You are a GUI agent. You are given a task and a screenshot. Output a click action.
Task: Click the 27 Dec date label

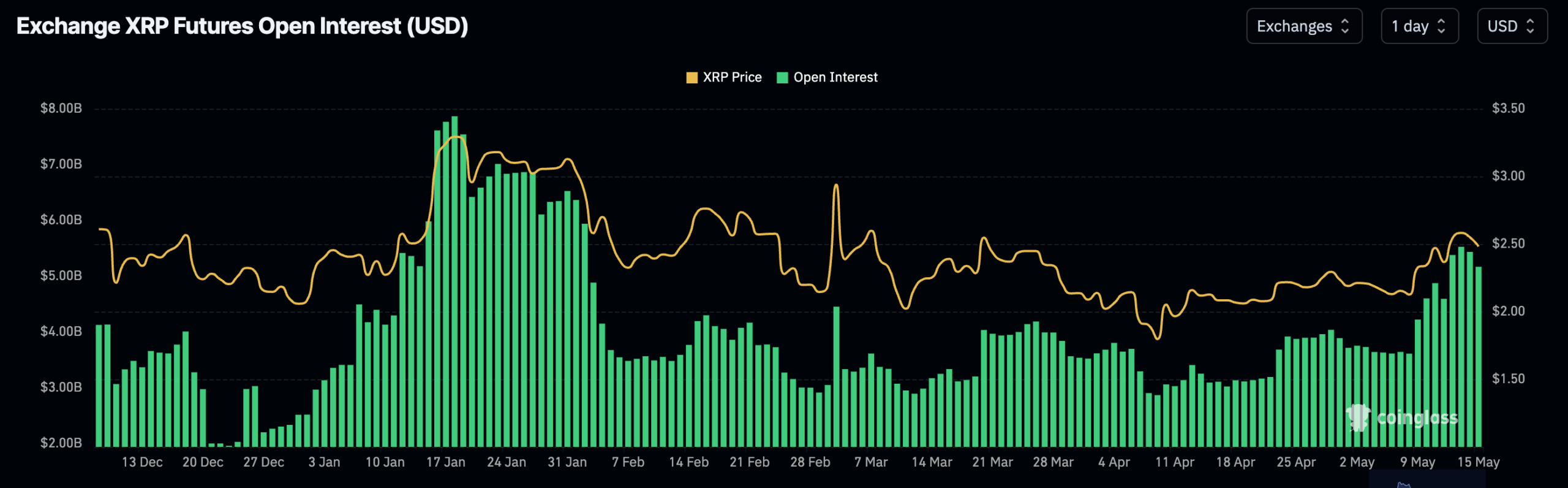pos(263,462)
